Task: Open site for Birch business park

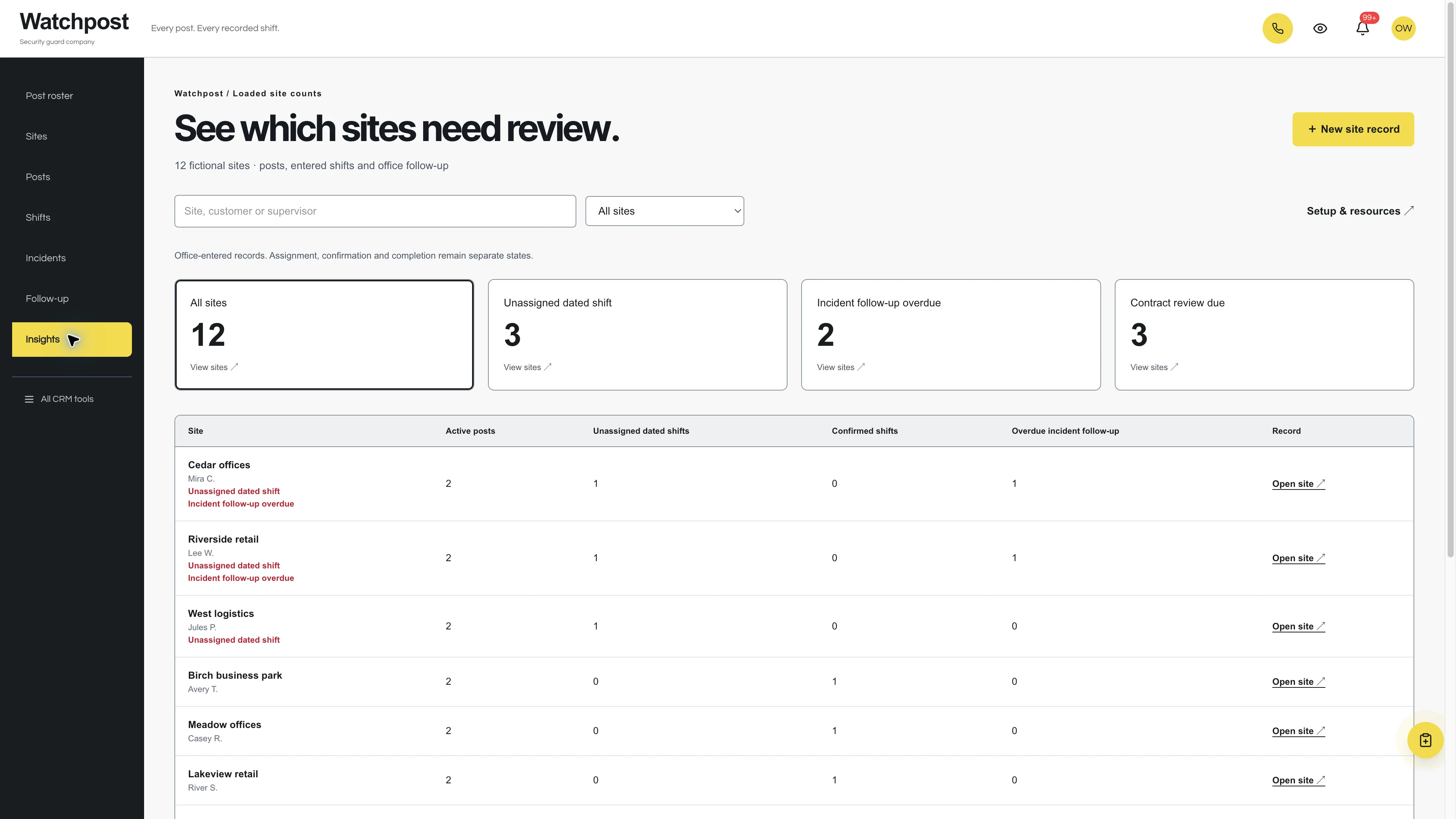Action: click(1298, 682)
